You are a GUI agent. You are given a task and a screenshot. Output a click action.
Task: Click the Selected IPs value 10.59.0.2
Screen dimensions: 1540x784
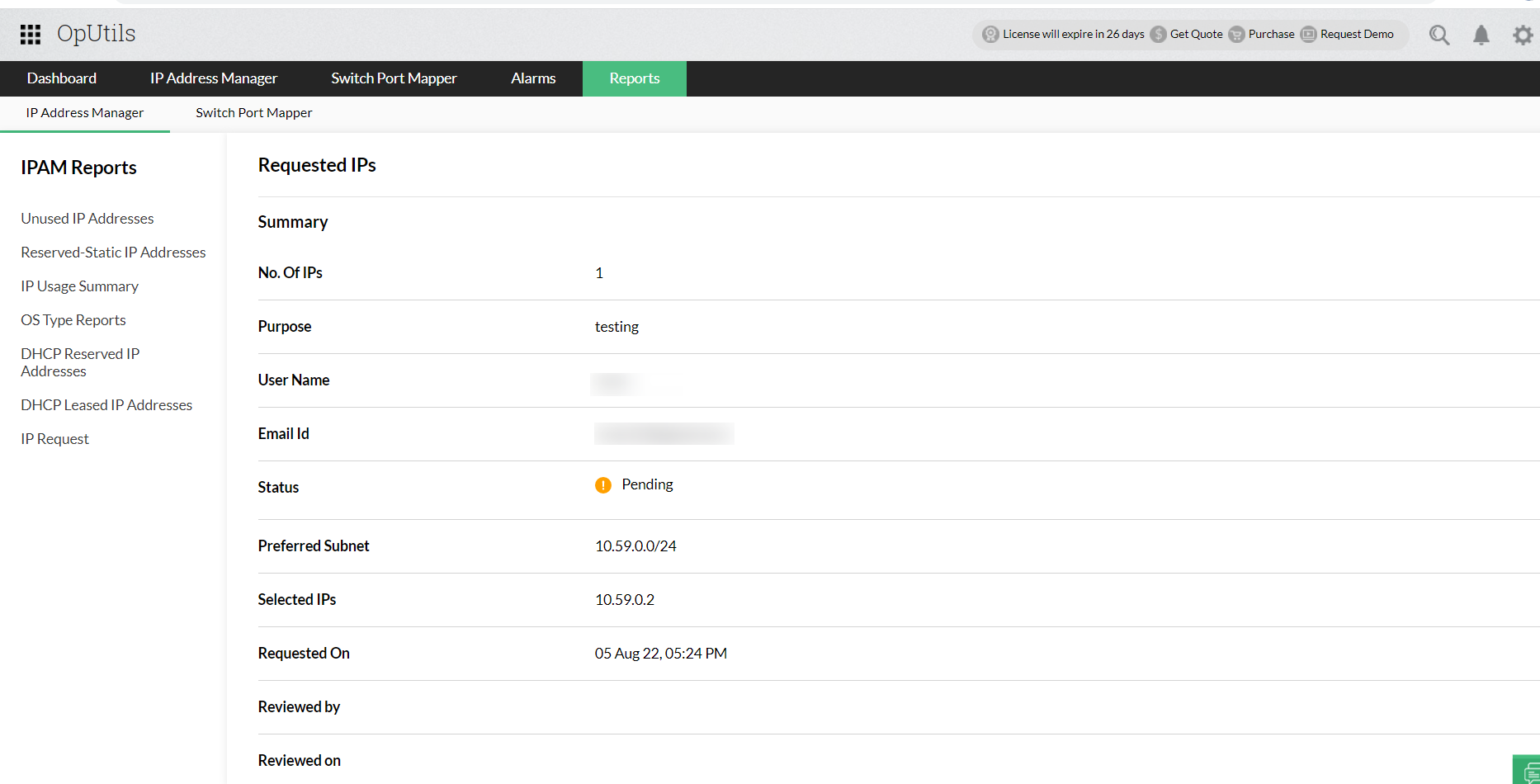(x=625, y=600)
